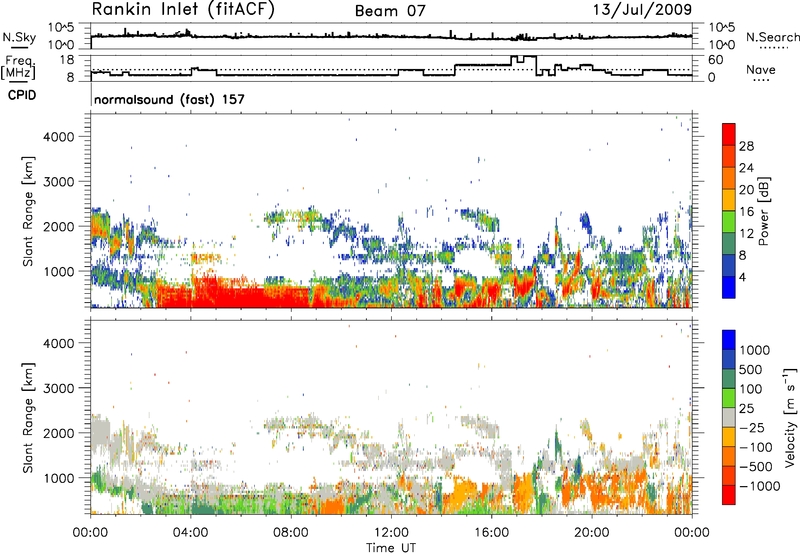The height and width of the screenshot is (554, 800).
Task: Click the "normalsound (fast) 157" text
Action: click(169, 99)
